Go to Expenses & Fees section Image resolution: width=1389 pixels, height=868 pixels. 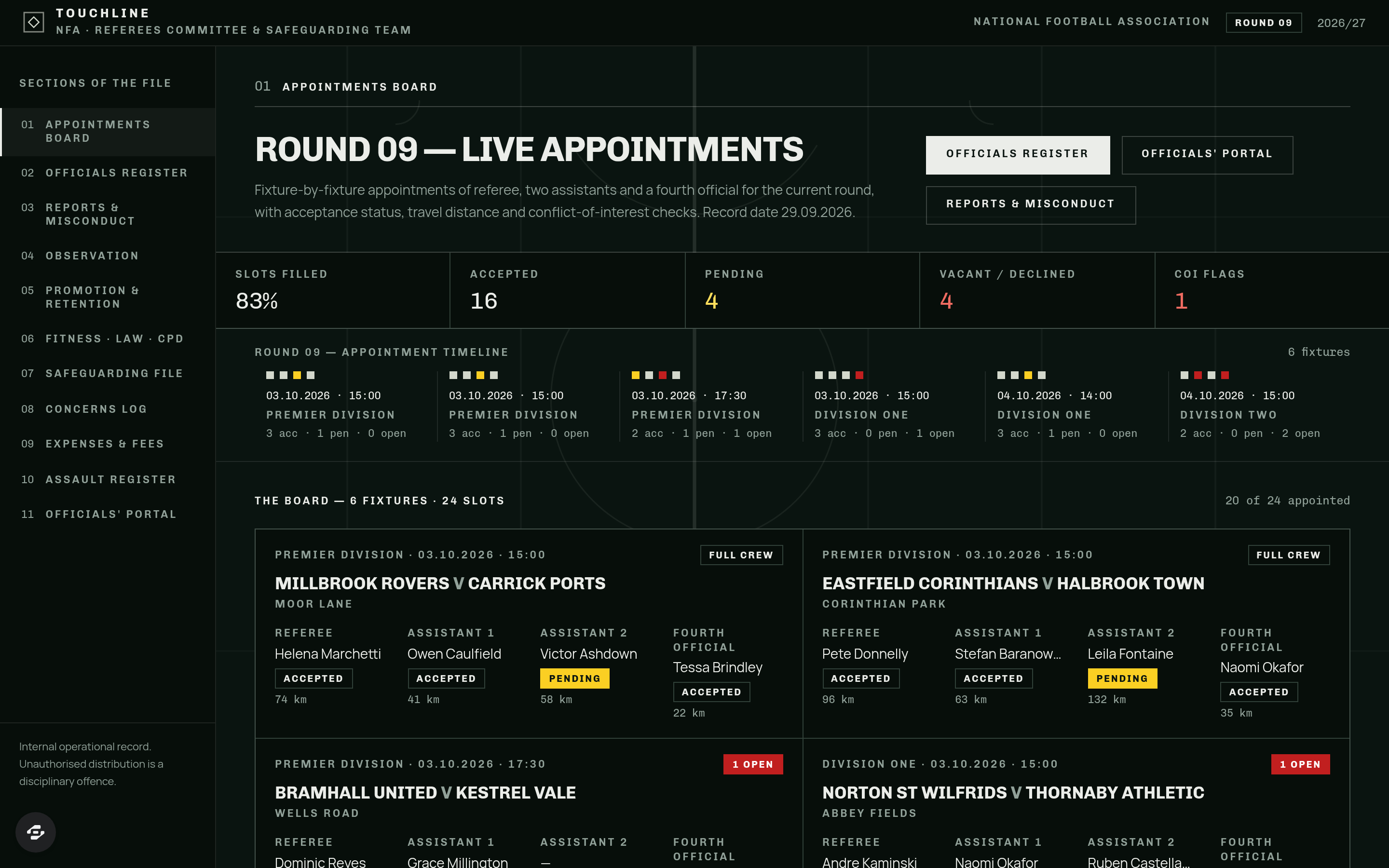click(x=108, y=444)
